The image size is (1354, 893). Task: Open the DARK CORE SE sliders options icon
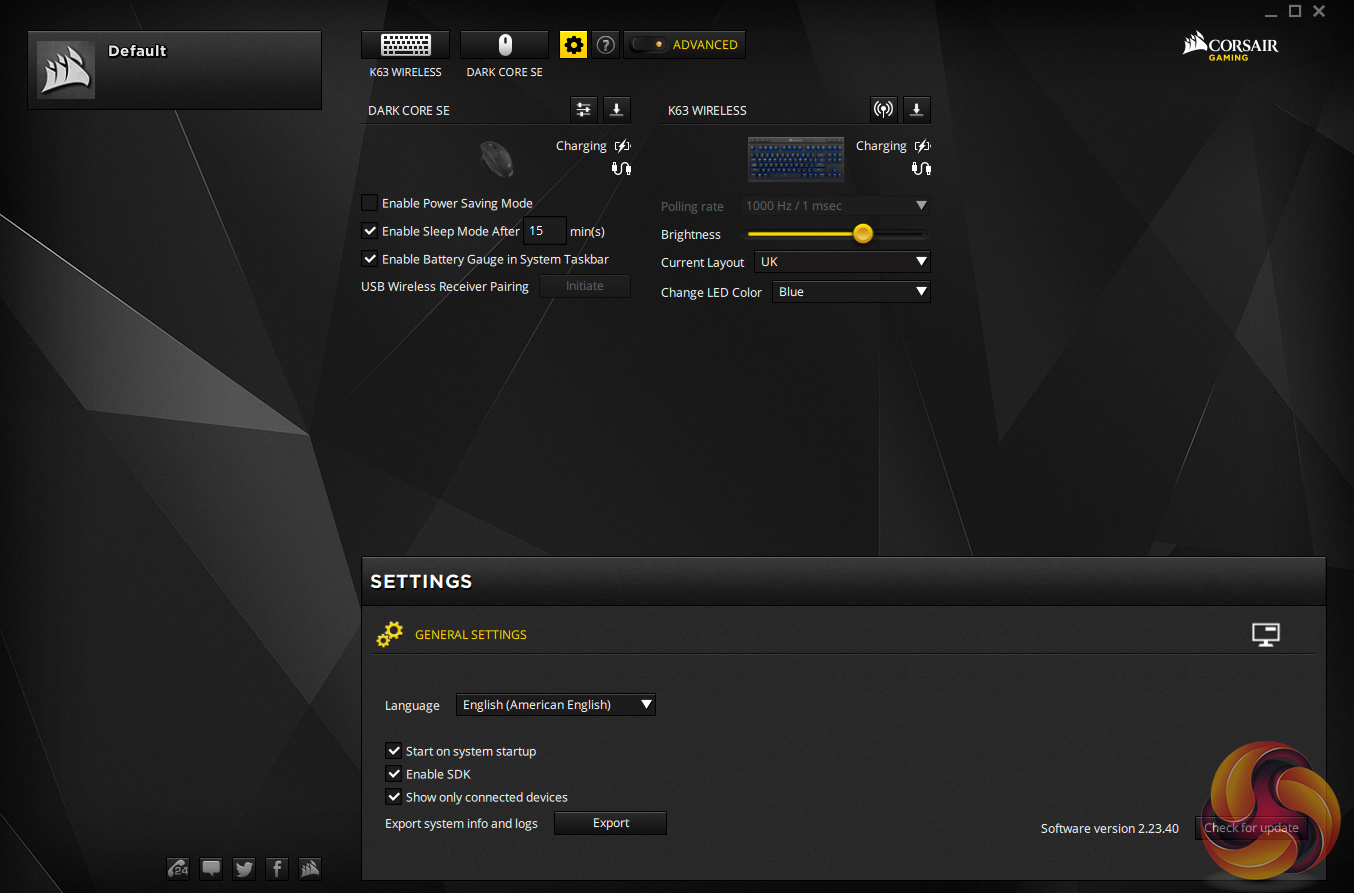(584, 110)
